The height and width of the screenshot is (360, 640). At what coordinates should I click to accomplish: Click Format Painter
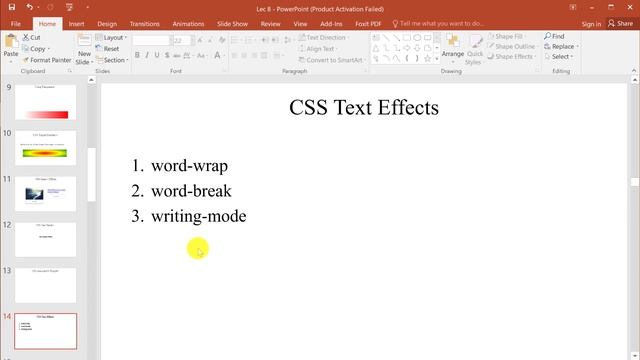tap(47, 60)
